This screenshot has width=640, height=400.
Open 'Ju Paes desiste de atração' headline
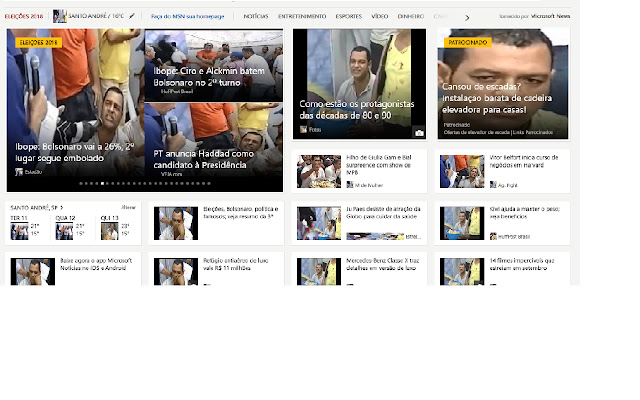coord(383,213)
